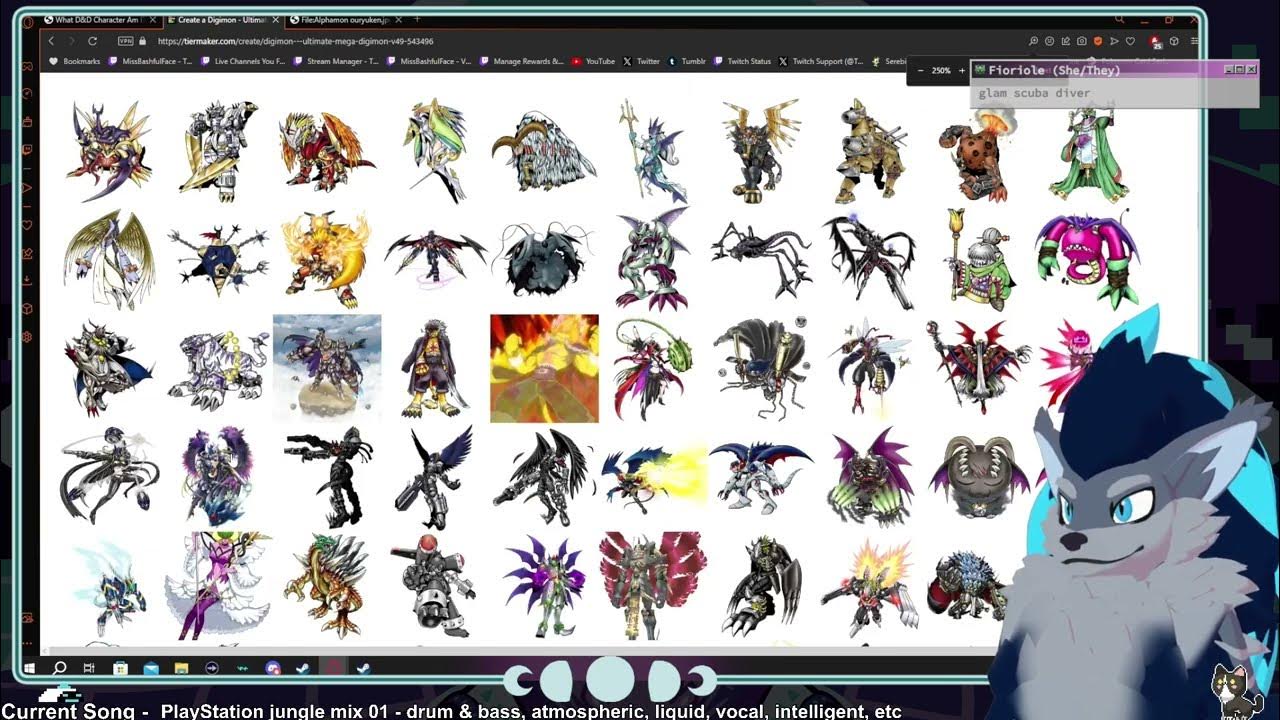Open the orange ad blocker shield

pos(1097,41)
